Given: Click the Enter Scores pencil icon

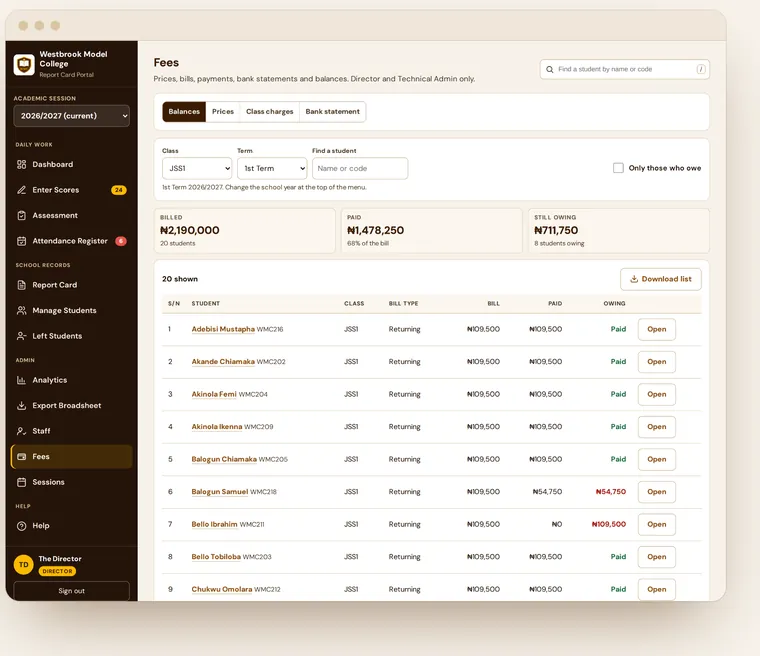Looking at the screenshot, I should (x=21, y=190).
